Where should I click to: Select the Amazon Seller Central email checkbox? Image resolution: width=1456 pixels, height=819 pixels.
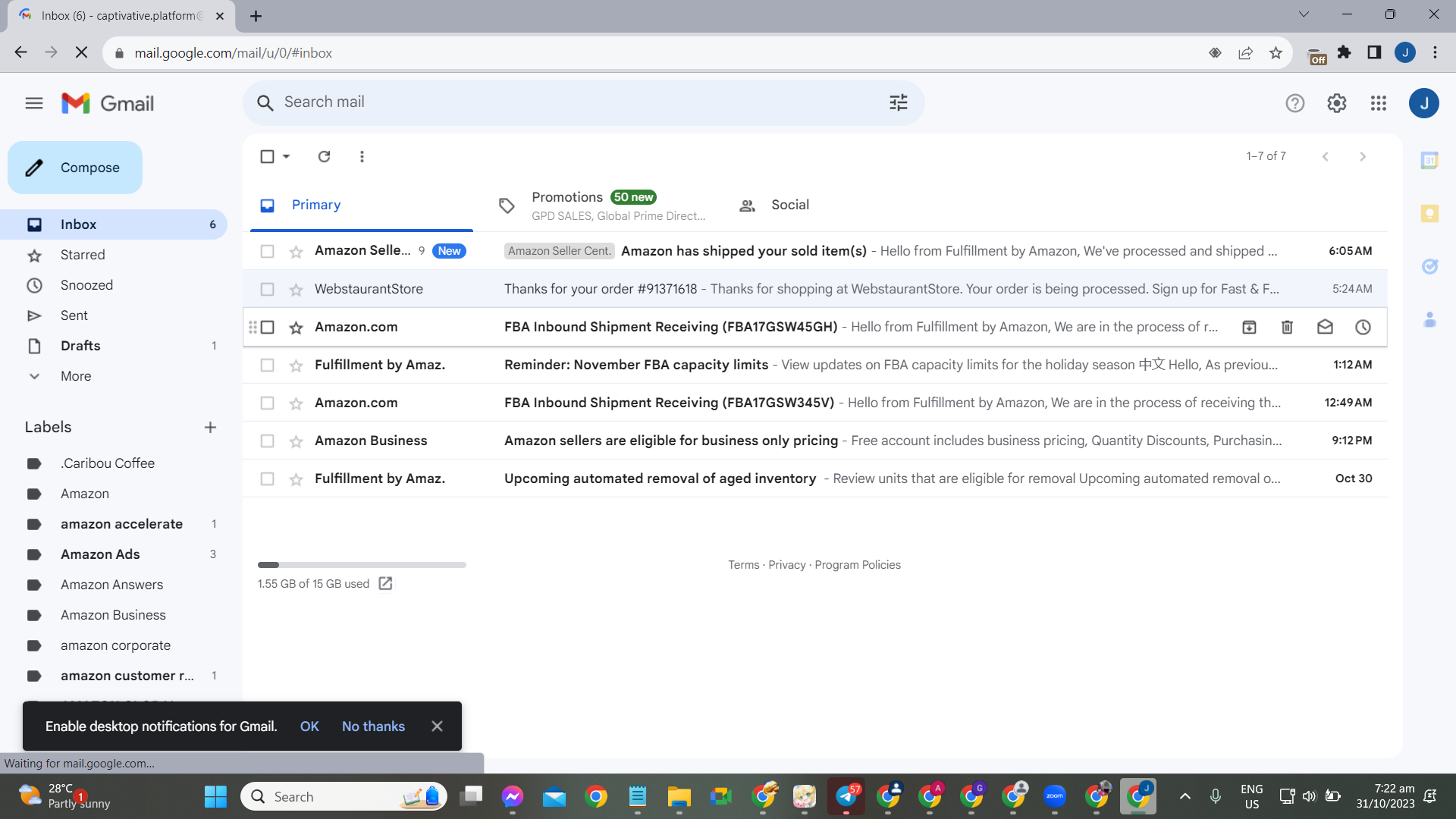click(267, 251)
